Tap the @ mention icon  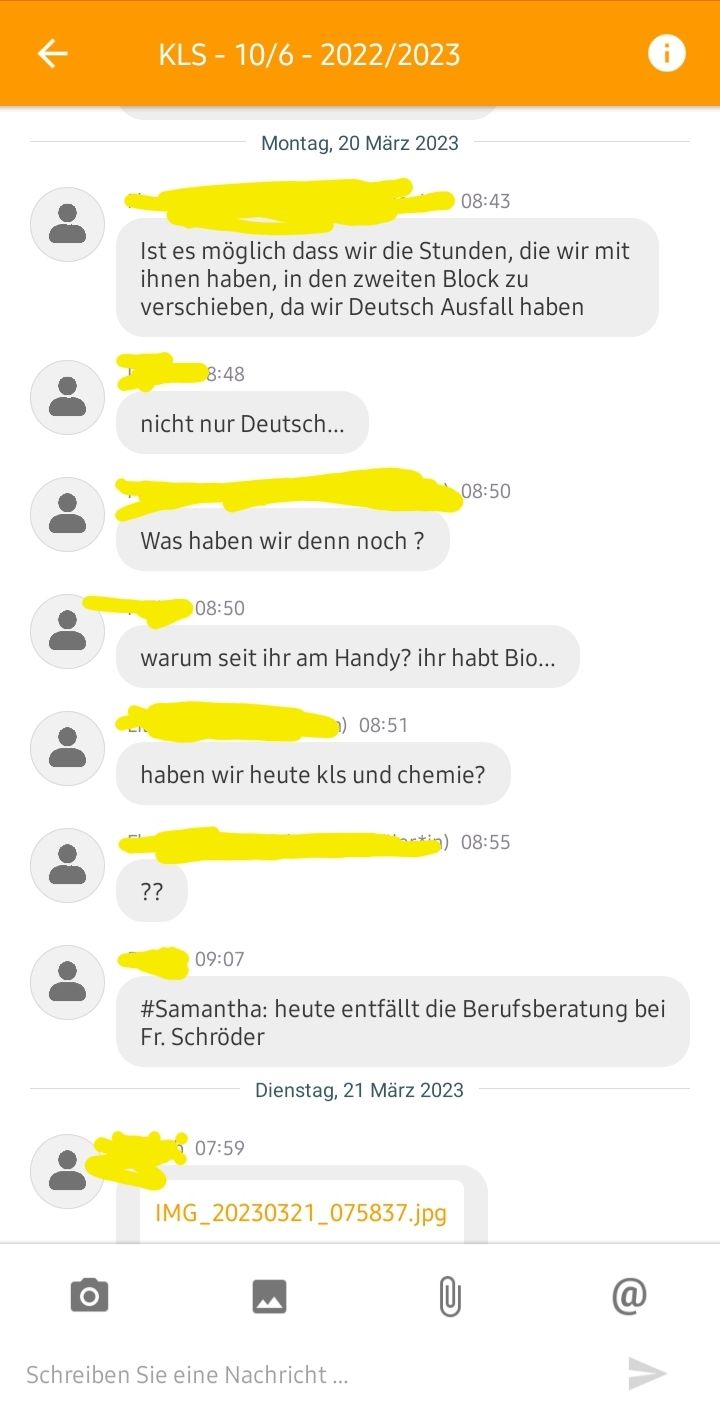click(629, 1295)
